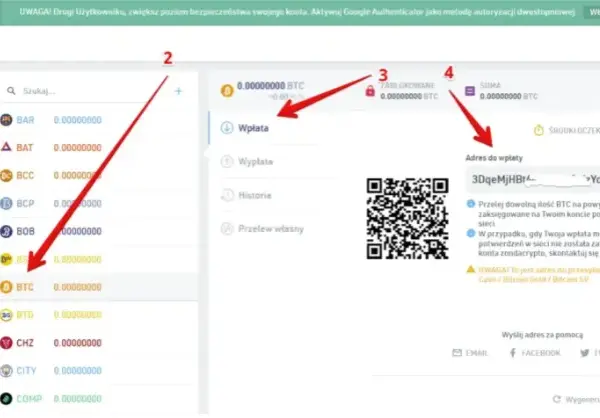
Task: Click the Bitcoin balance icon in header
Action: [227, 91]
